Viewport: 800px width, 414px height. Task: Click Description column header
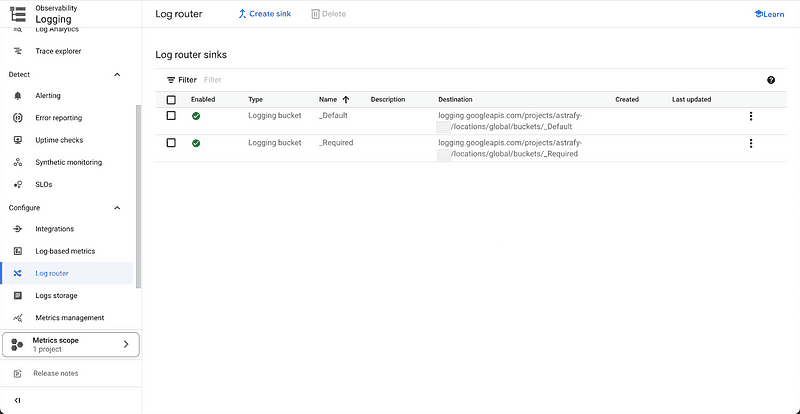point(388,100)
